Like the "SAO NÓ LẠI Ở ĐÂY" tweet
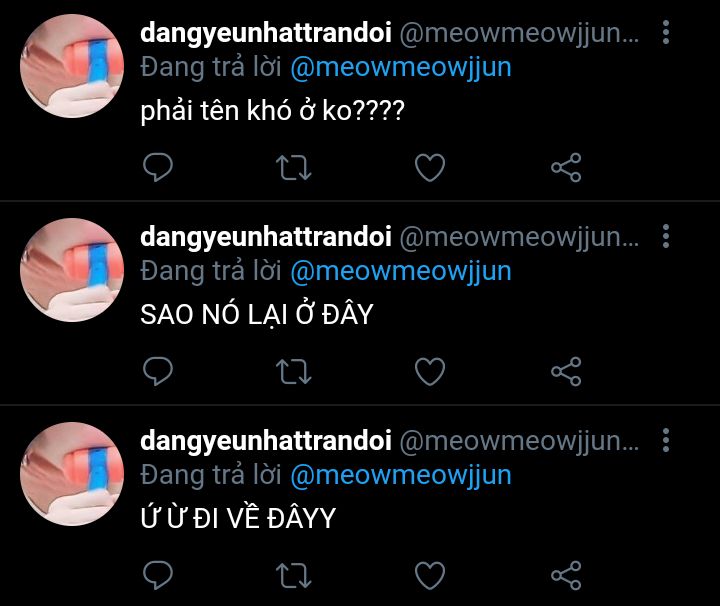720x606 pixels. click(430, 371)
